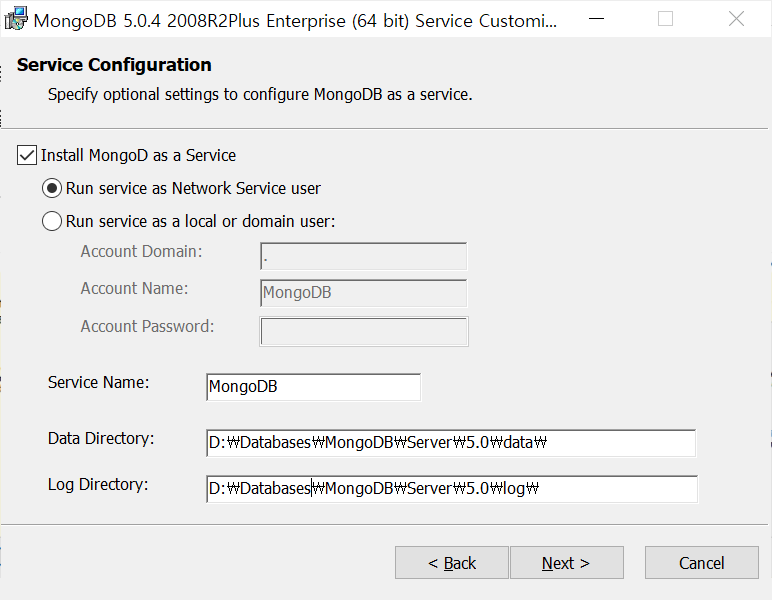
Task: Click the Data Directory label
Action: click(101, 439)
